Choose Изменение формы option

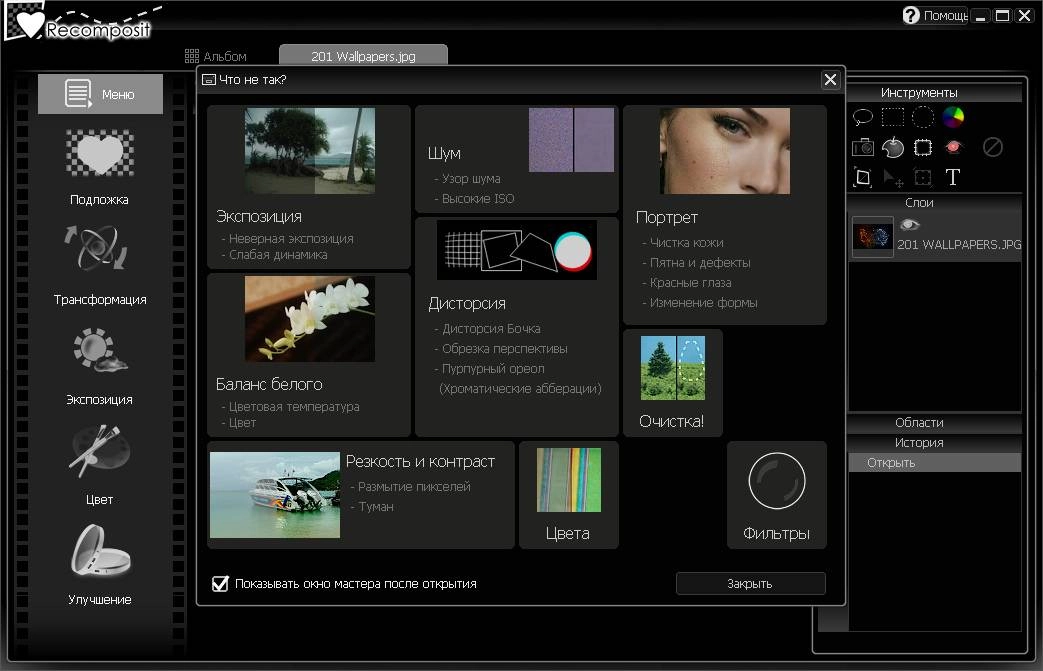click(703, 303)
